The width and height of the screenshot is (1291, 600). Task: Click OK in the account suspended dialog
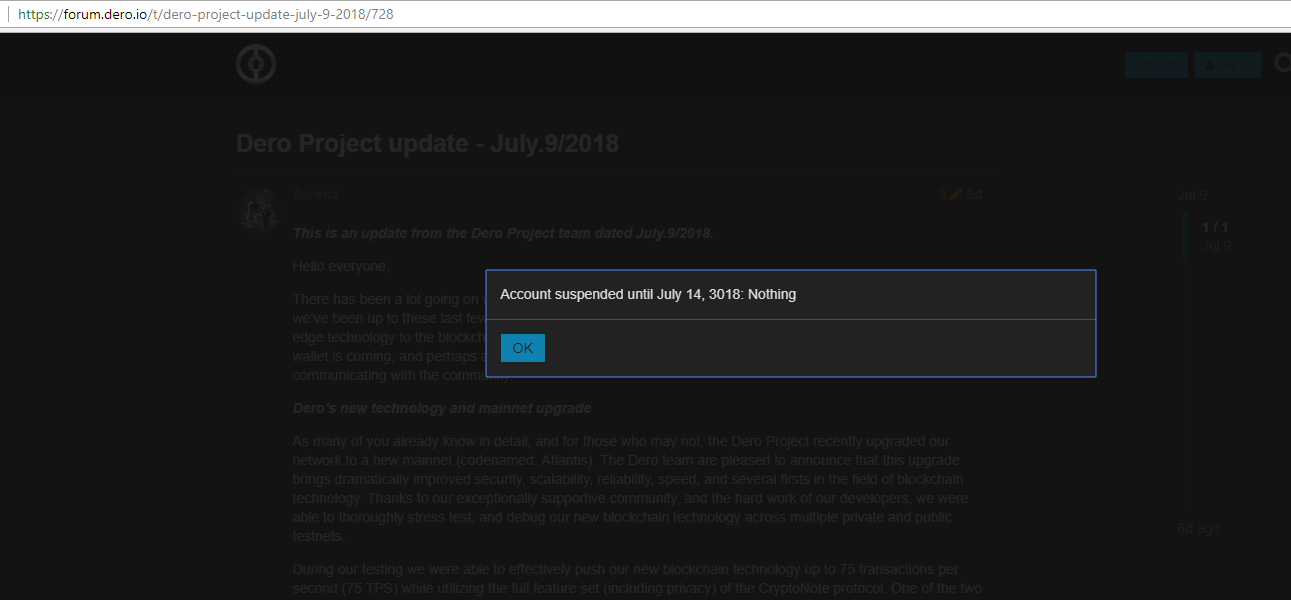pos(523,348)
